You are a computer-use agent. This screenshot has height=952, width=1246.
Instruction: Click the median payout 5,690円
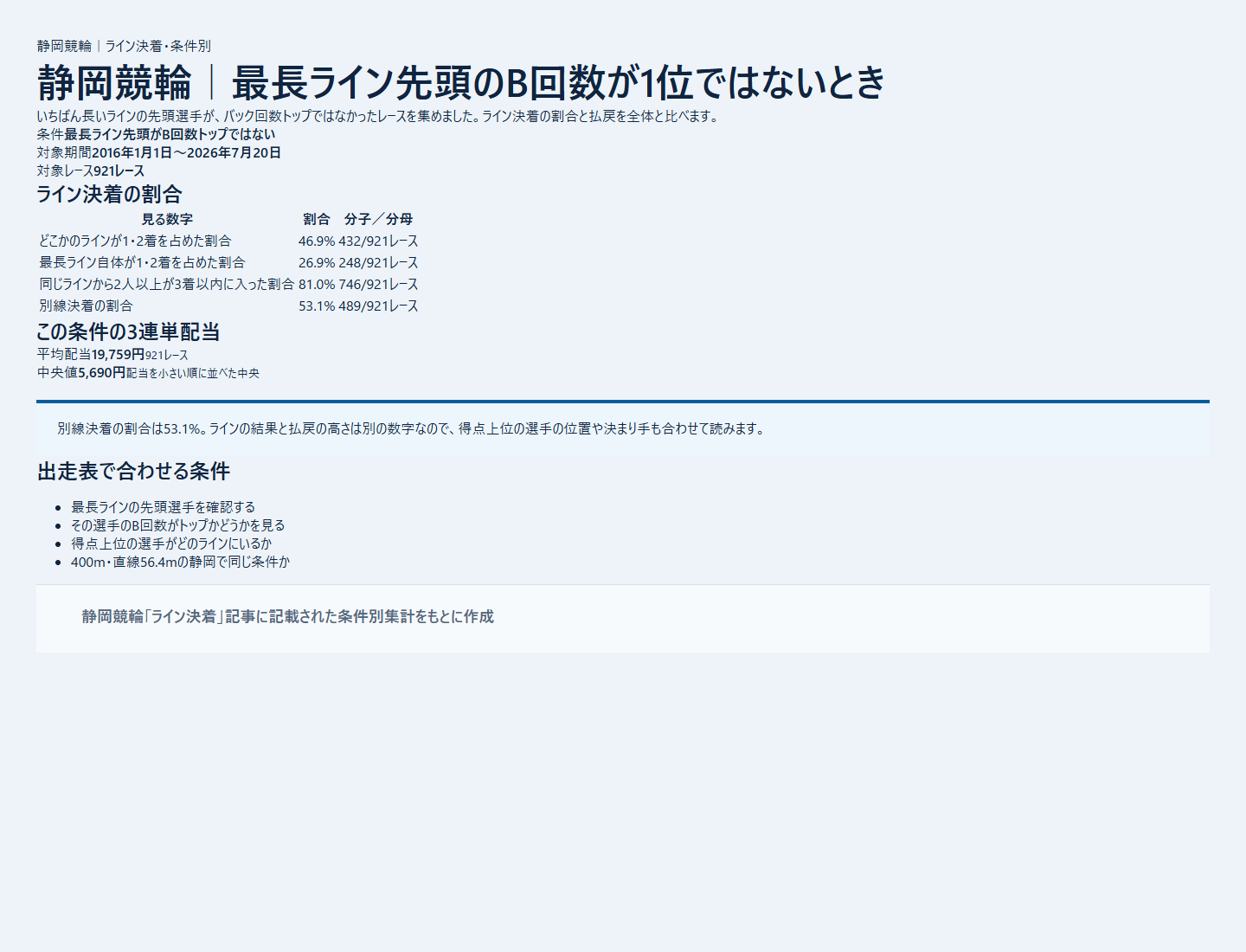pos(102,372)
